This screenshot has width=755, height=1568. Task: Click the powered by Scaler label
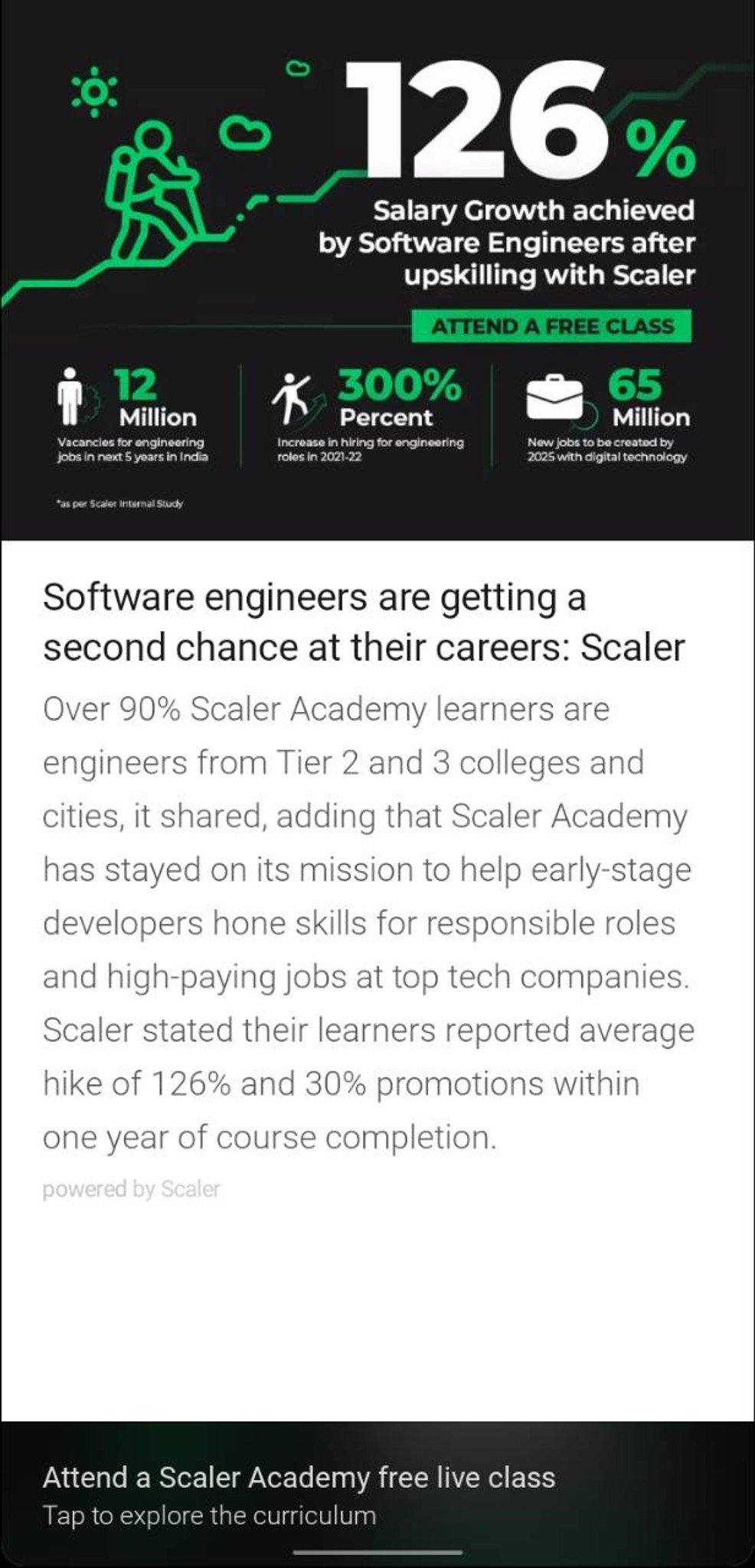tap(131, 1189)
